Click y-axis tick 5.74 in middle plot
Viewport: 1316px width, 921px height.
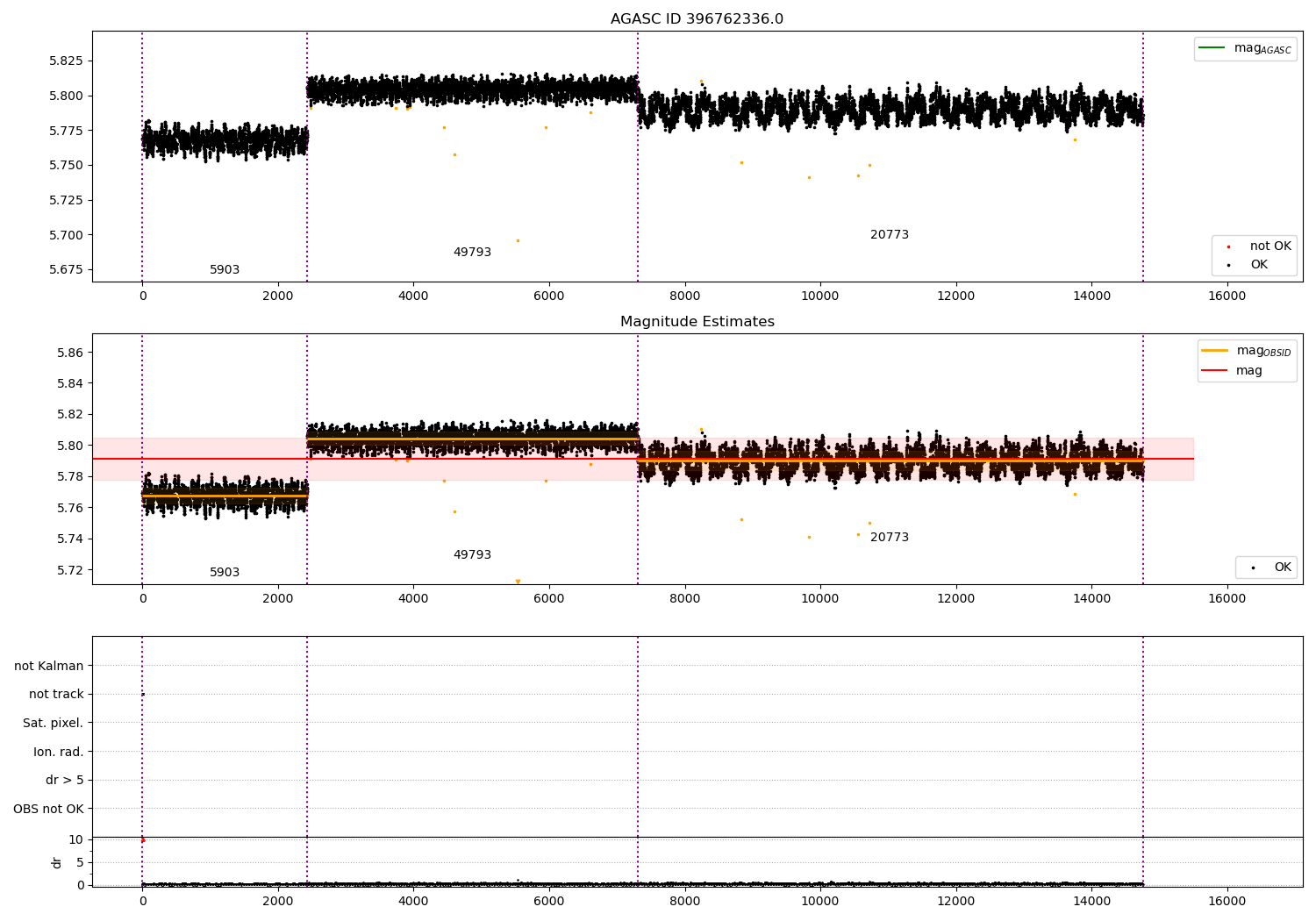tap(70, 539)
